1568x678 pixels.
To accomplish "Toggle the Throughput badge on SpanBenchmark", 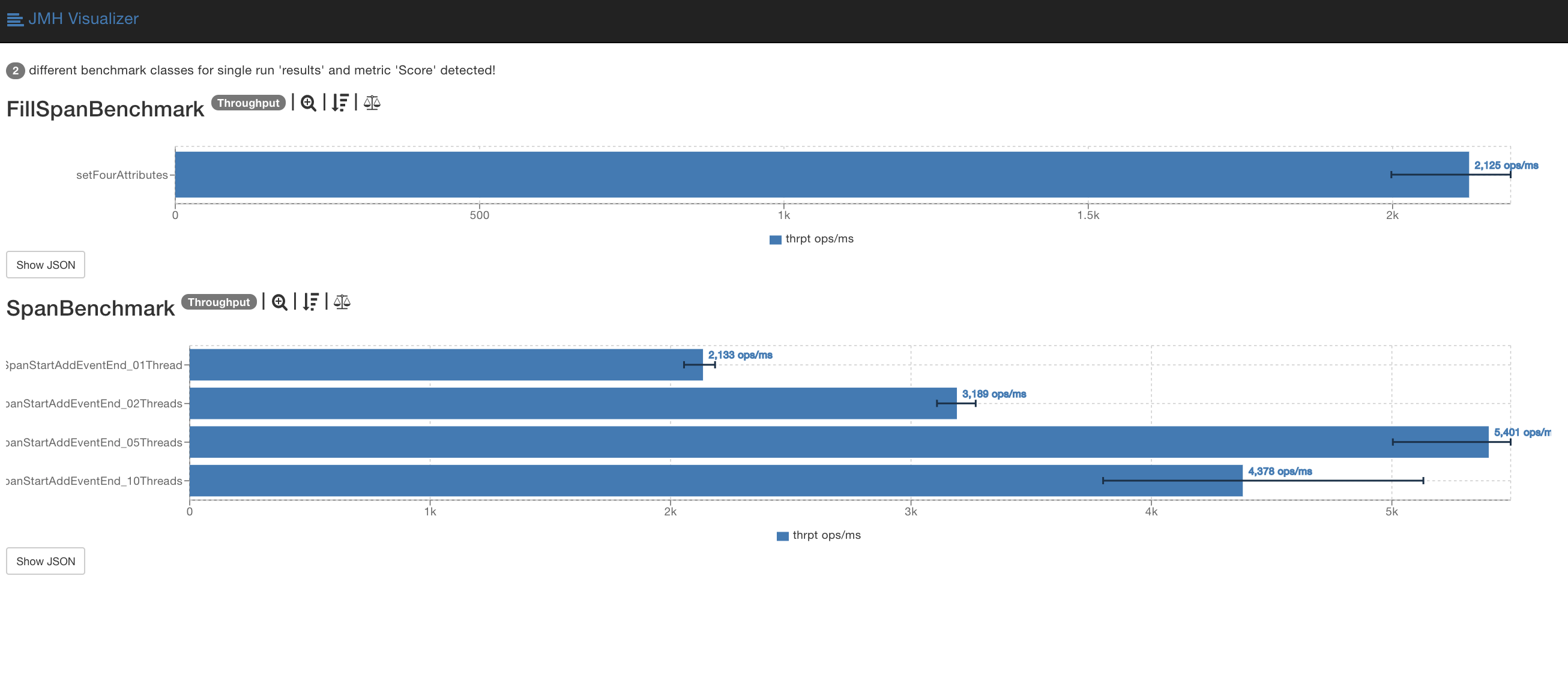I will point(219,302).
